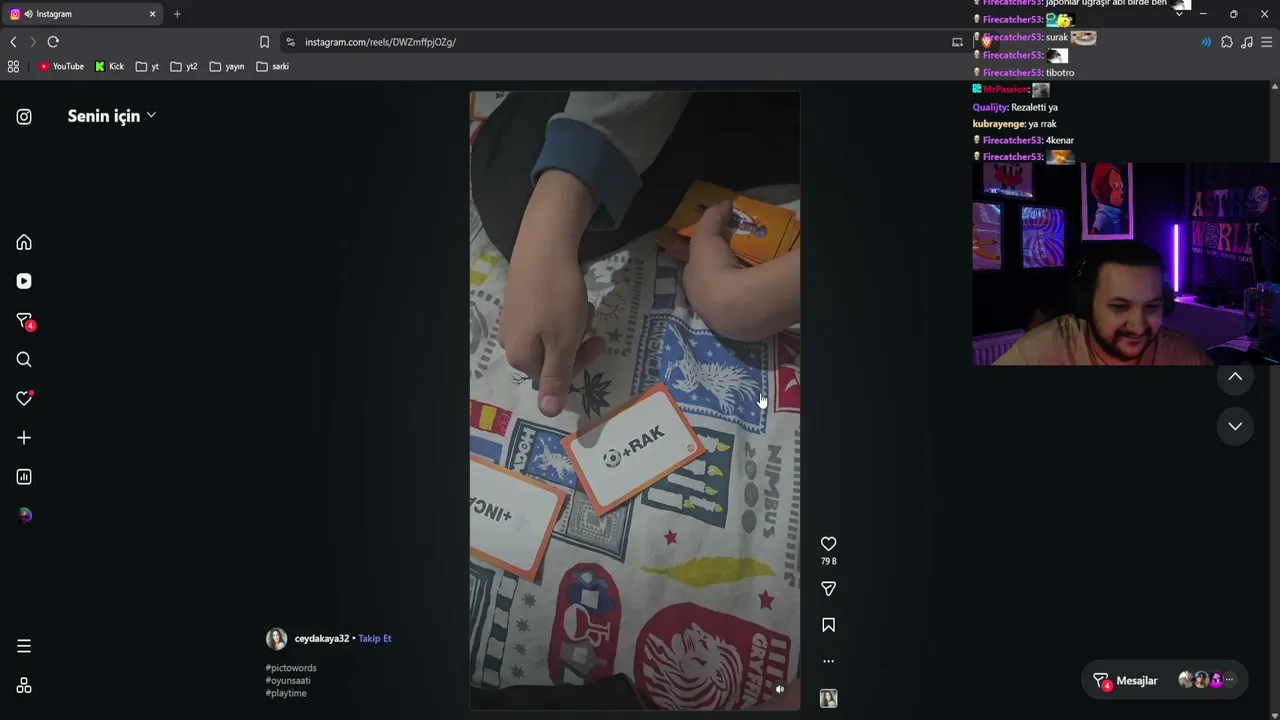Screen dimensions: 1280x720
Task: Click the browser forward button
Action: coord(33,42)
